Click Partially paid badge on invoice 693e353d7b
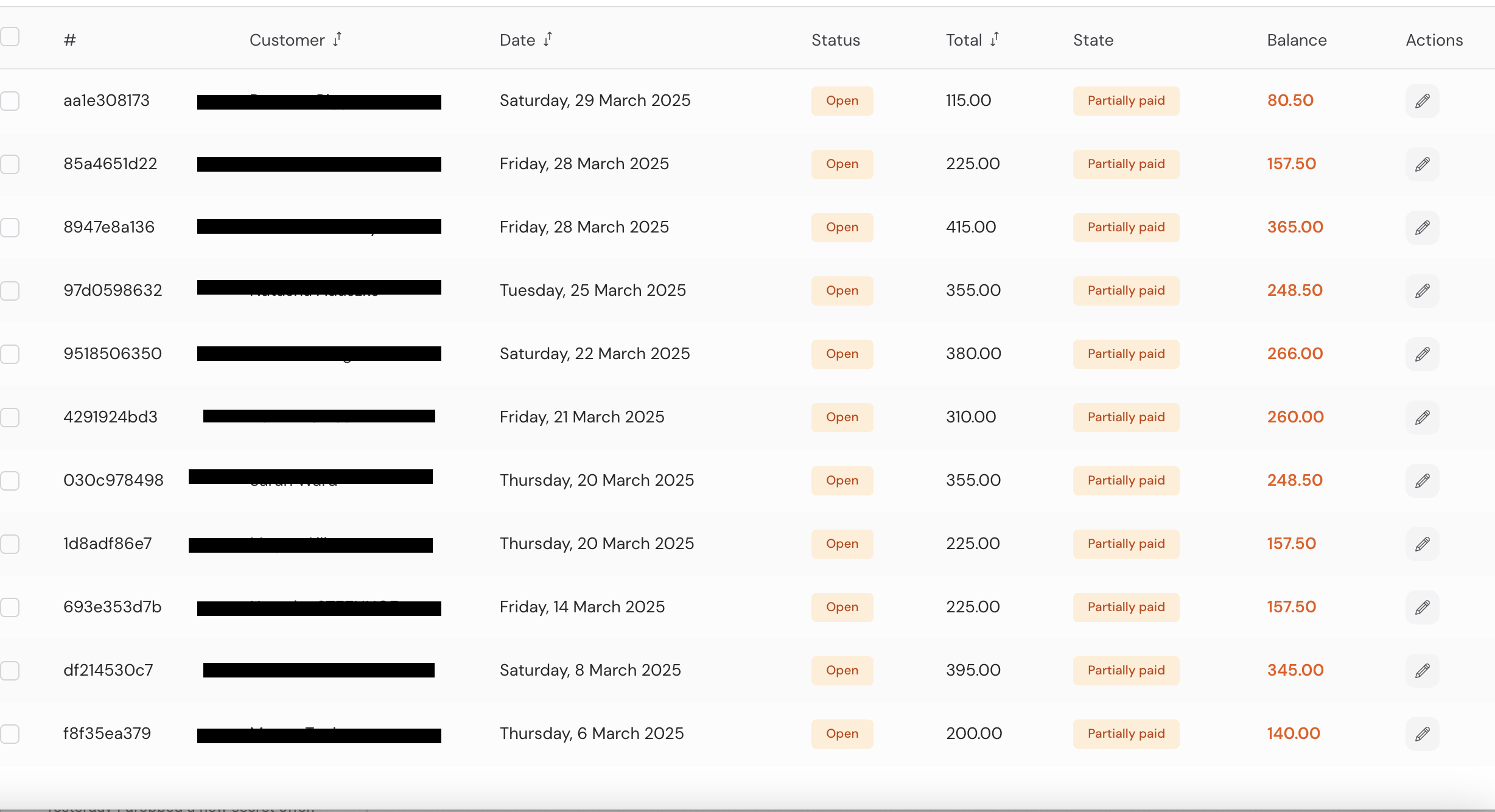 click(1126, 607)
